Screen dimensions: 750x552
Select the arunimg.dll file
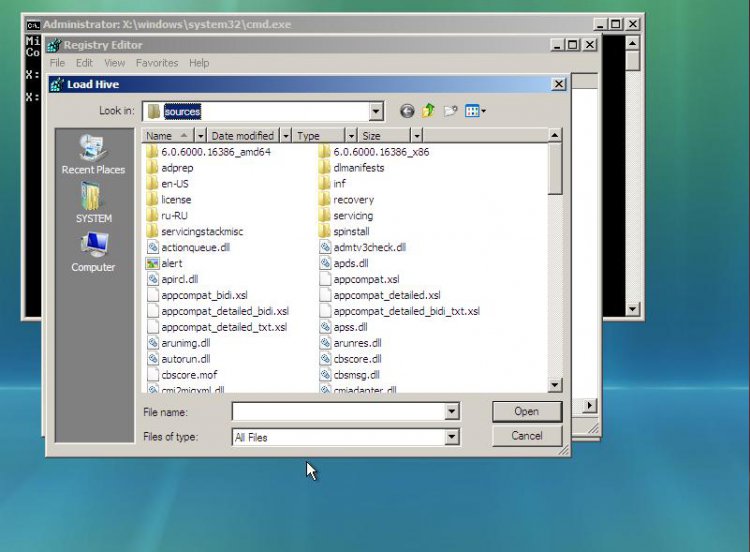(179, 343)
